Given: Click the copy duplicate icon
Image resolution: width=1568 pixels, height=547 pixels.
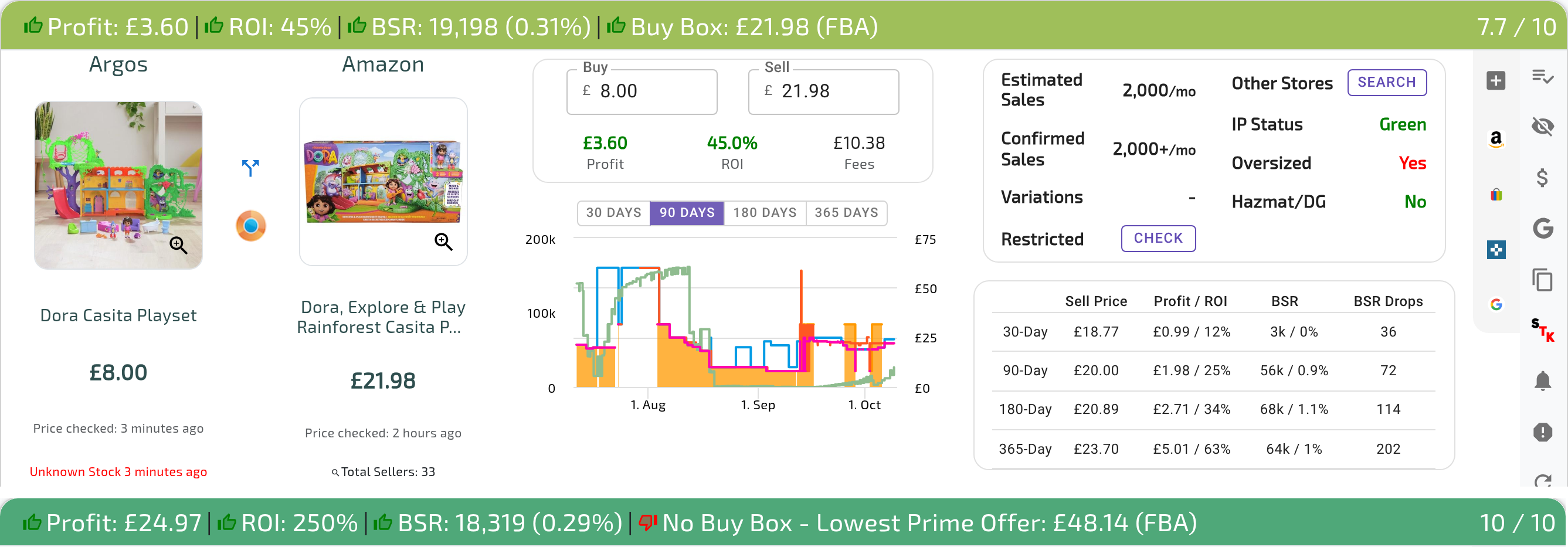Looking at the screenshot, I should pos(1542,279).
